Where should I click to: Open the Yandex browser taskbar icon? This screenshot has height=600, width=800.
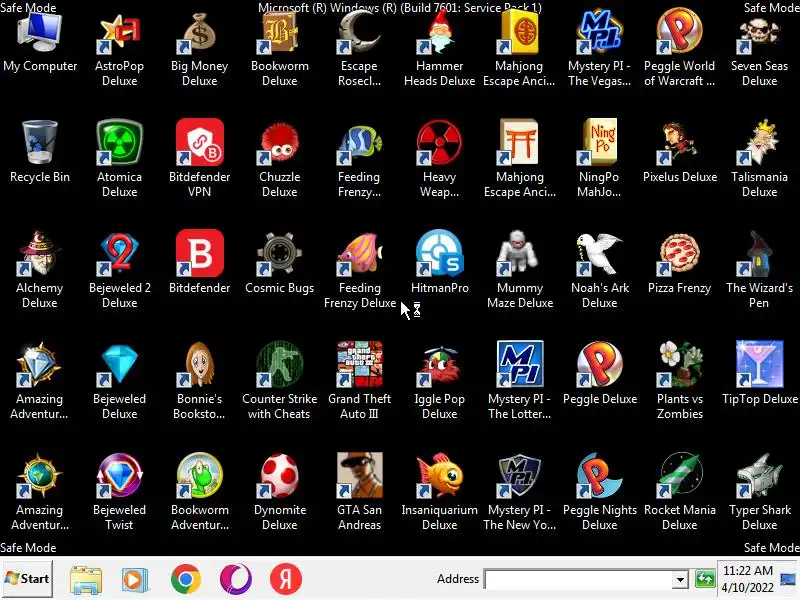click(x=285, y=579)
